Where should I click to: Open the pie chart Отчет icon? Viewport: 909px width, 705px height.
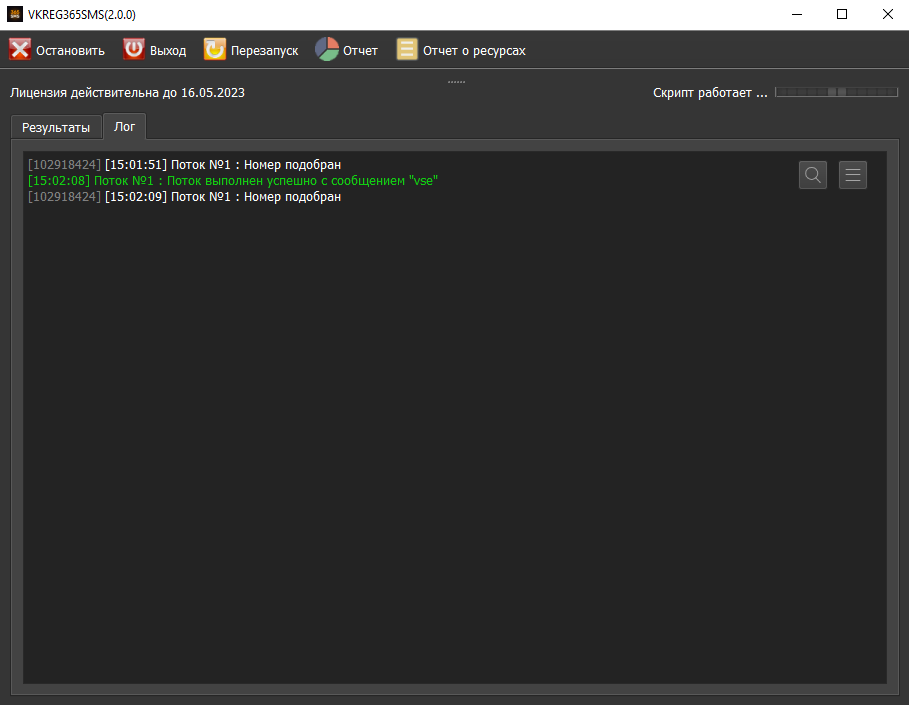pos(327,50)
